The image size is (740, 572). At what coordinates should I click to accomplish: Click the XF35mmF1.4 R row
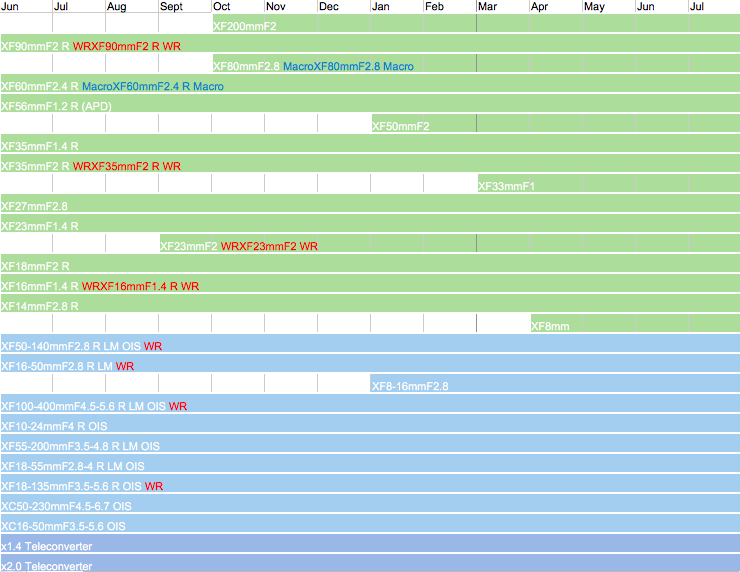tap(370, 143)
